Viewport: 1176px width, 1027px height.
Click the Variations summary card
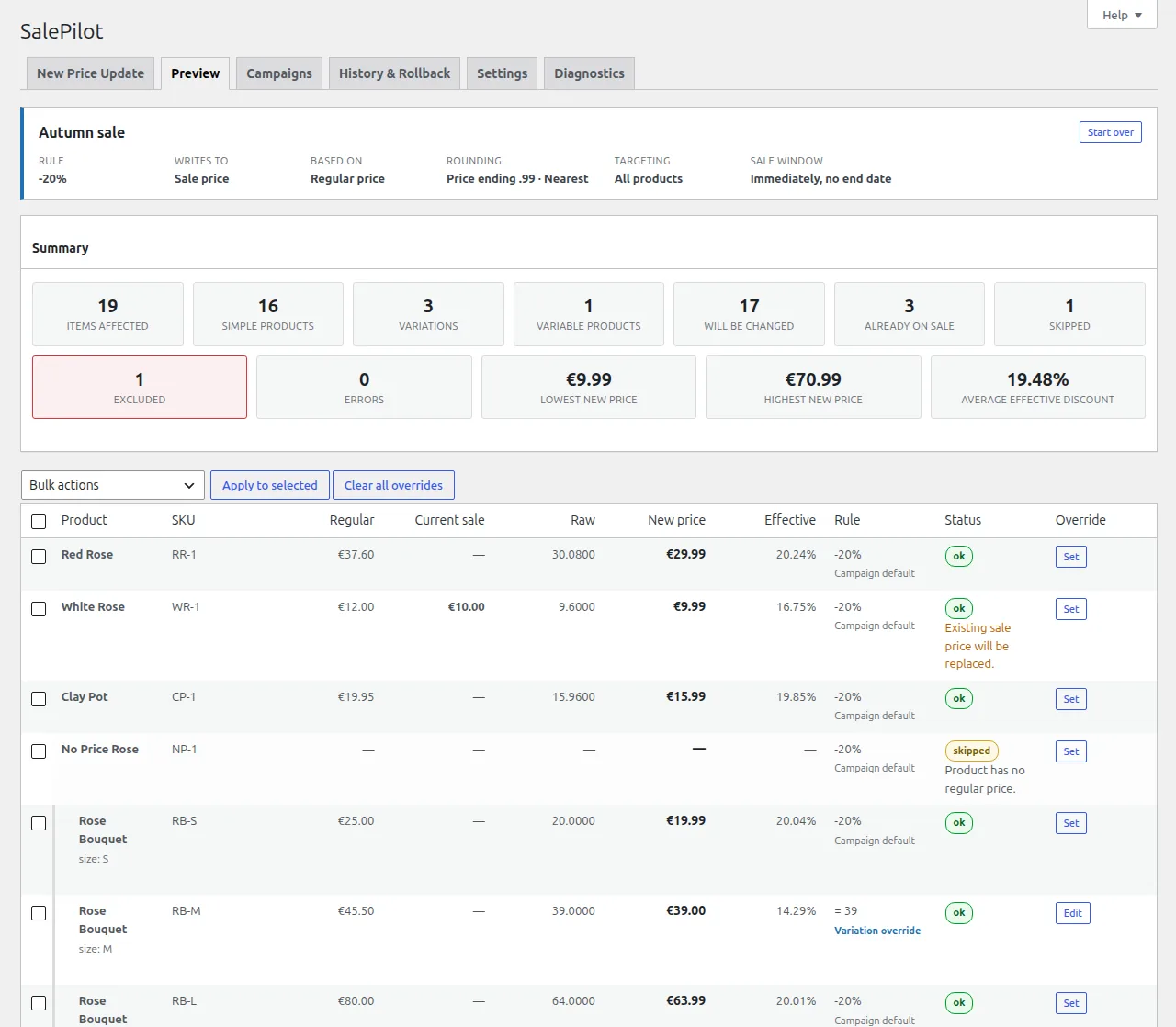[428, 314]
